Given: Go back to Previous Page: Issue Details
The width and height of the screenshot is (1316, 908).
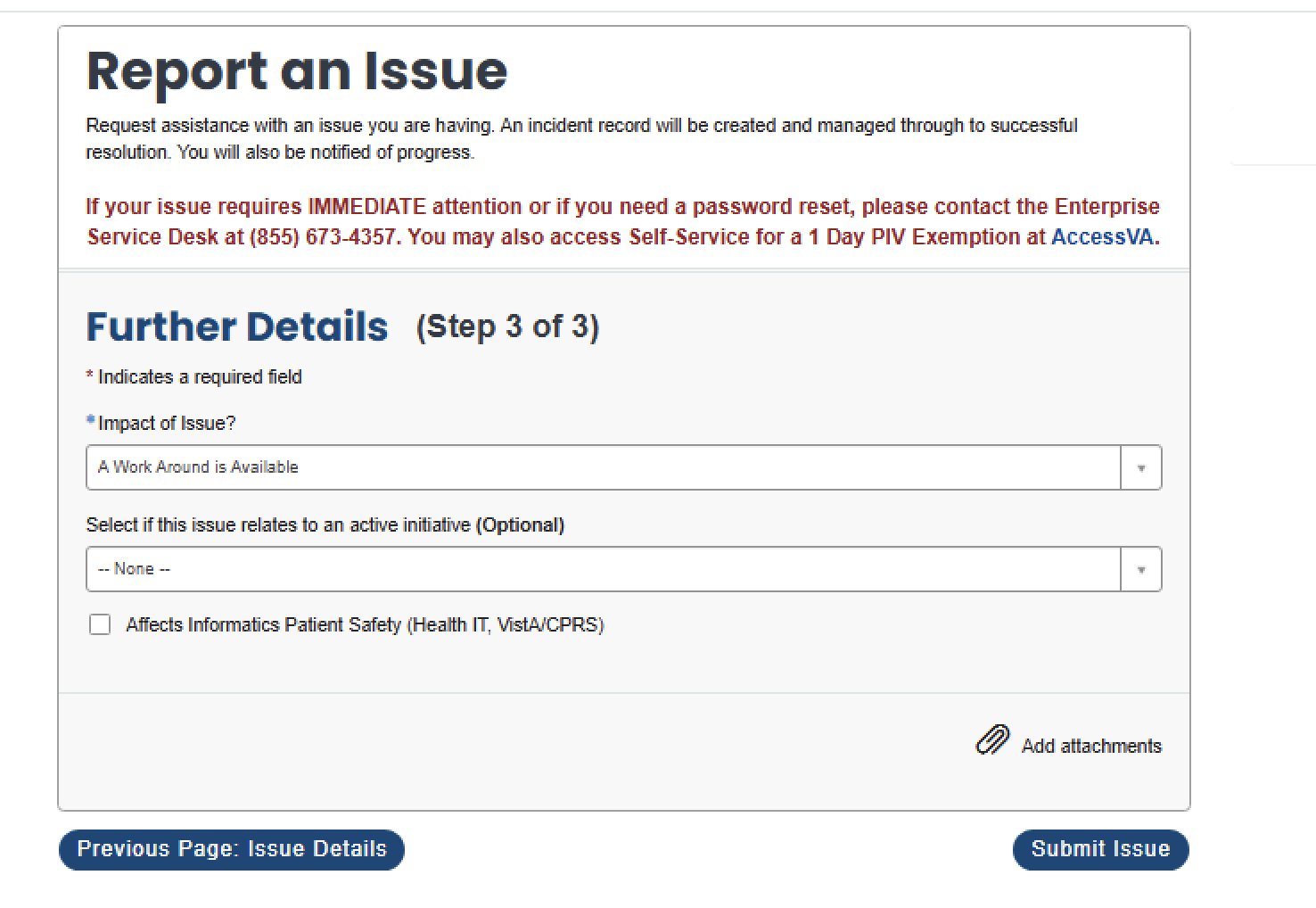Looking at the screenshot, I should [x=232, y=849].
